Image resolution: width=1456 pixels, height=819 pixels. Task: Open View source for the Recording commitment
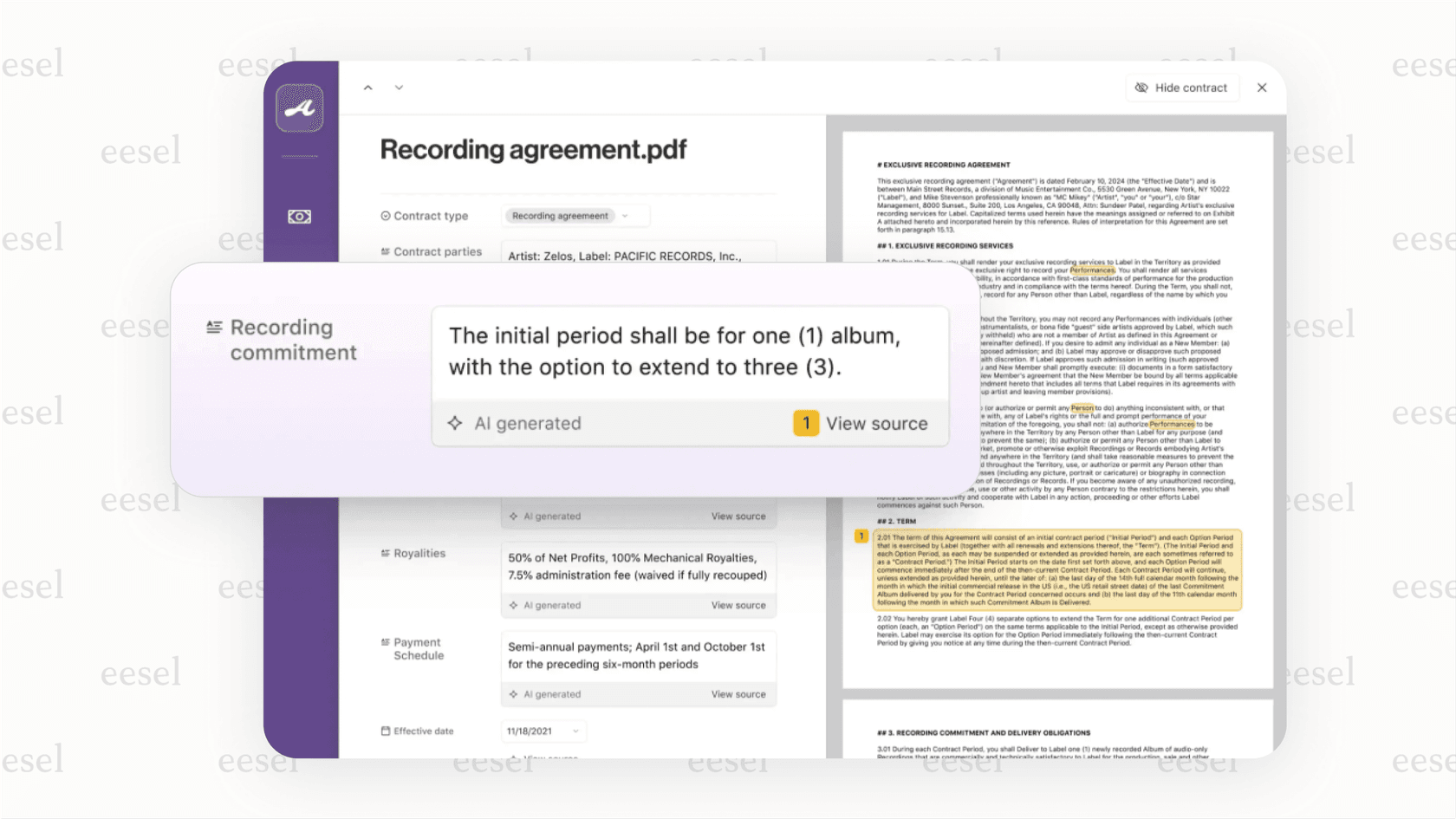pyautogui.click(x=877, y=423)
